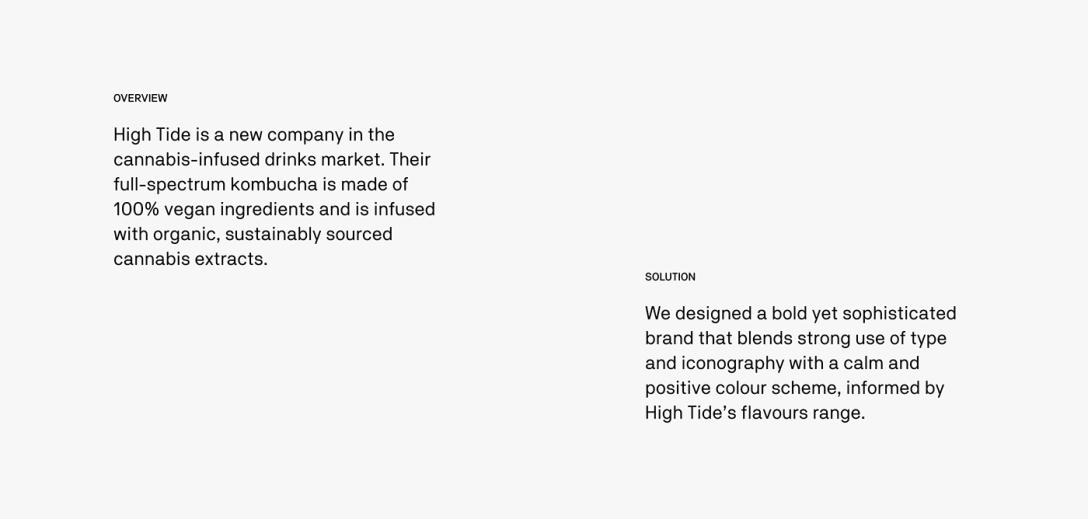Click the word "full-spectrum"
Screen dimensions: 1088x519
169,184
